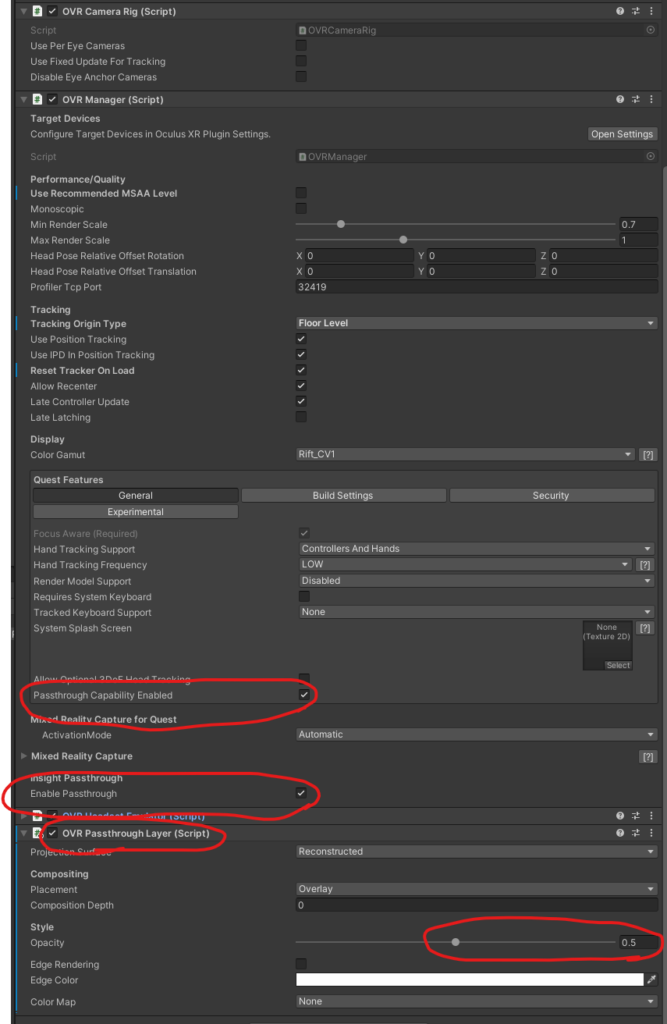Open the OVR Manager component's preset selector
The width and height of the screenshot is (667, 1024).
(636, 100)
